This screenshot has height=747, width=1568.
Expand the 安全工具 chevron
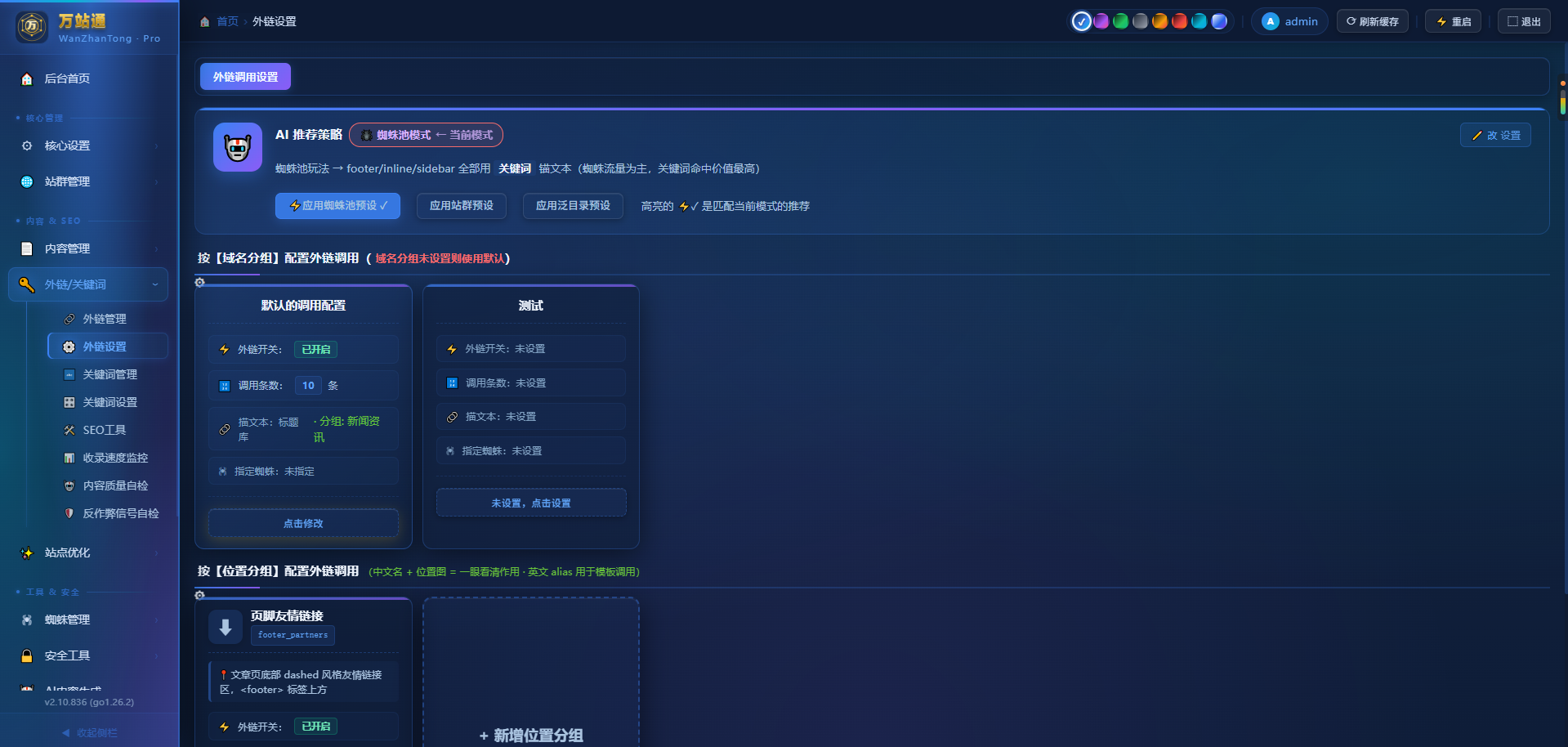(156, 655)
